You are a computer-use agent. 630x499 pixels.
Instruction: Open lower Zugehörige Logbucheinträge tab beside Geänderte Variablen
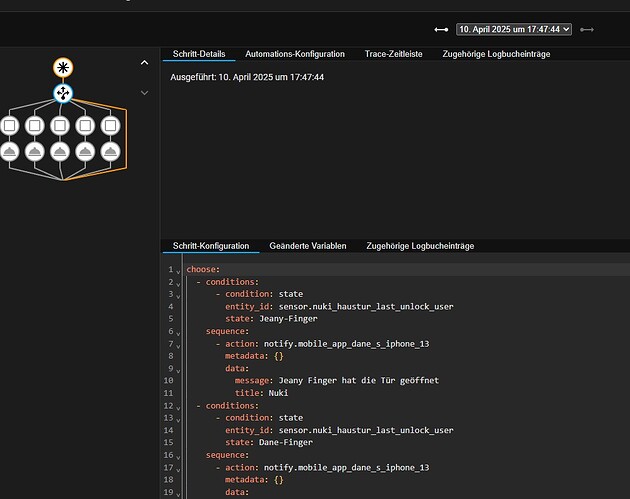(x=420, y=246)
